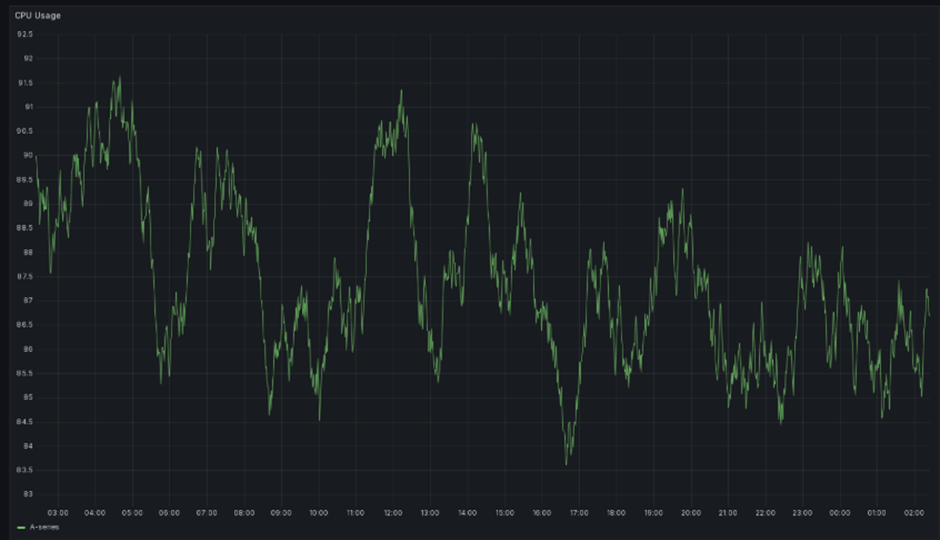Click the peak just after 12:00
Viewport: 940px width, 540px height.
click(x=402, y=90)
